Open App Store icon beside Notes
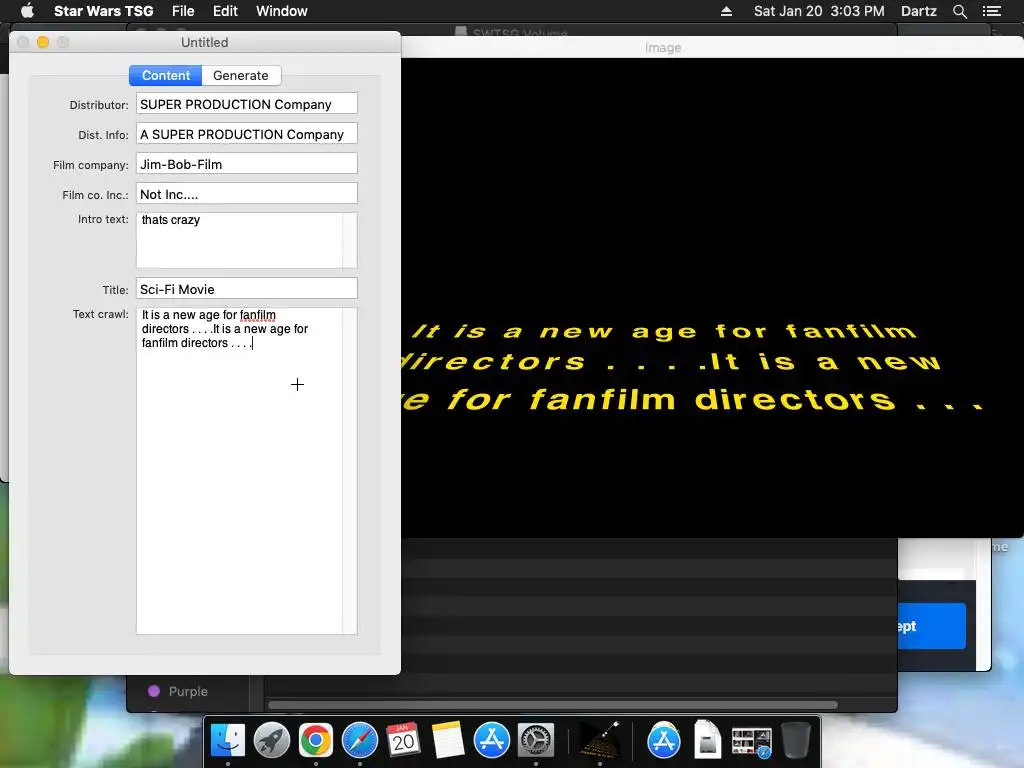 (491, 740)
